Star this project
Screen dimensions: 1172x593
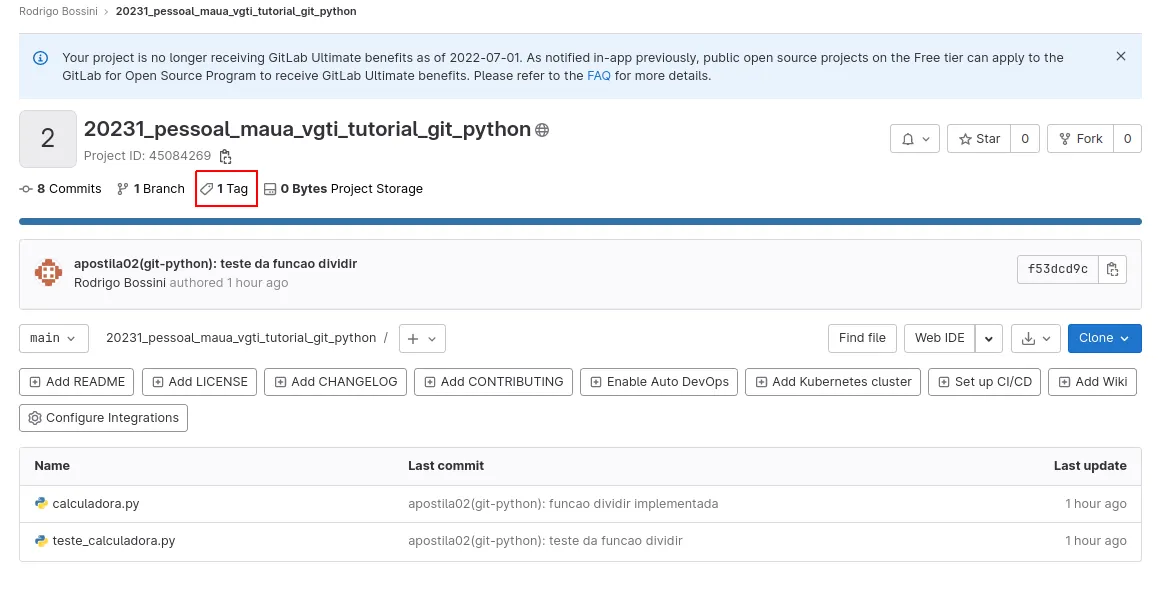point(979,139)
